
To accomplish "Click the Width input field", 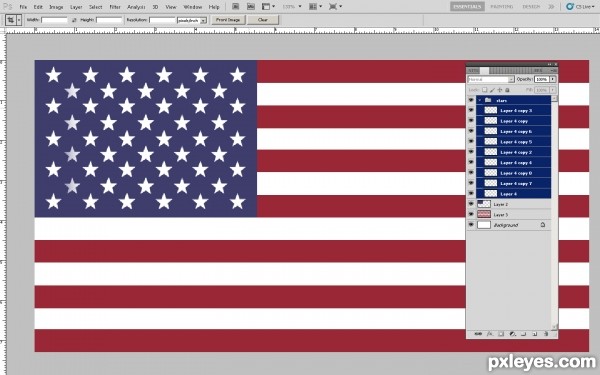I will tap(54, 20).
